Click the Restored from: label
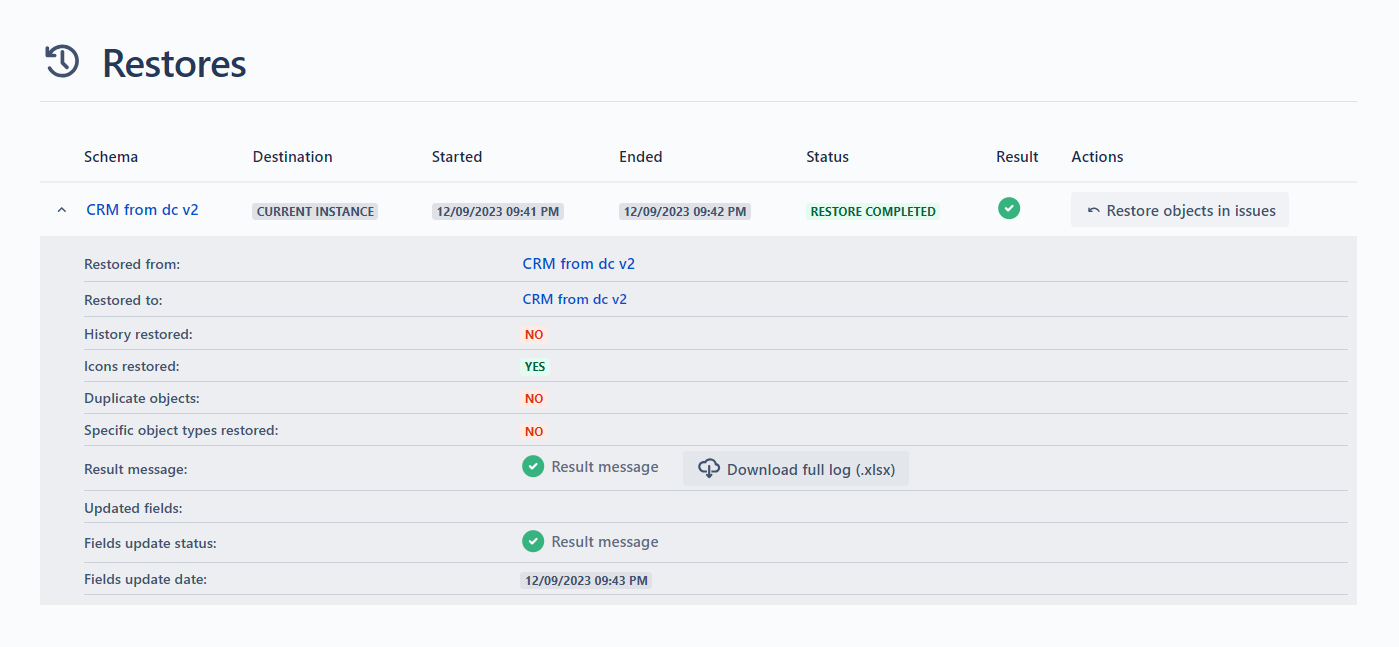Image resolution: width=1399 pixels, height=647 pixels. (132, 265)
